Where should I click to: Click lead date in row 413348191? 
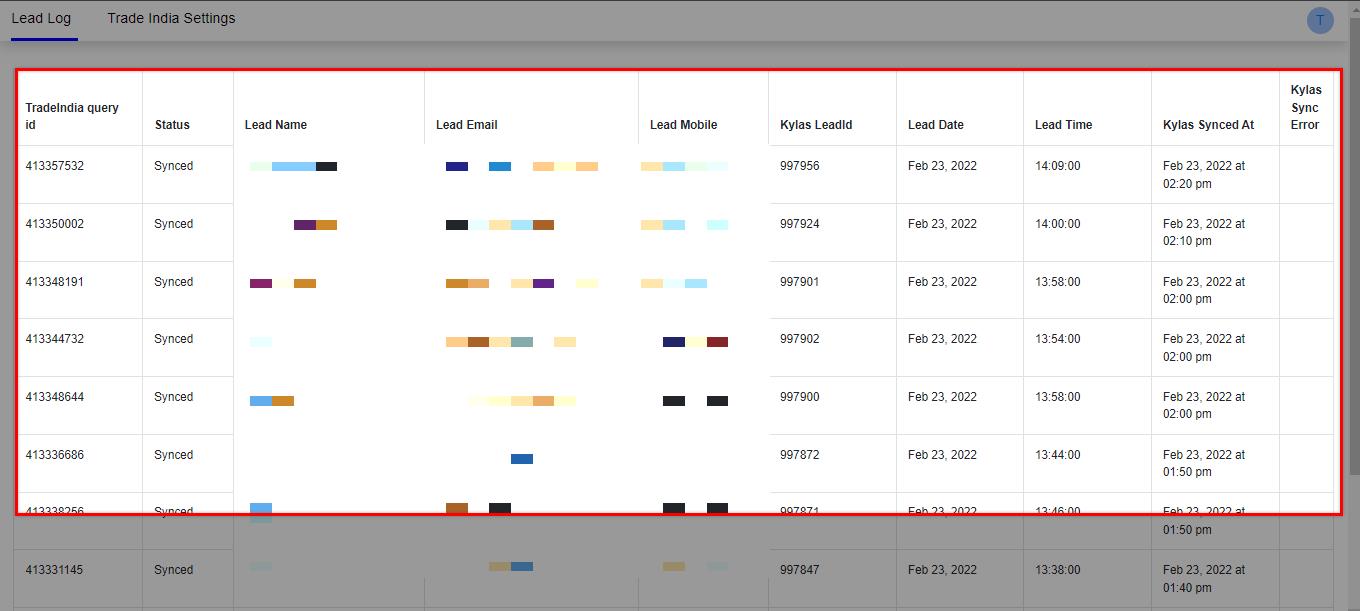tap(942, 282)
